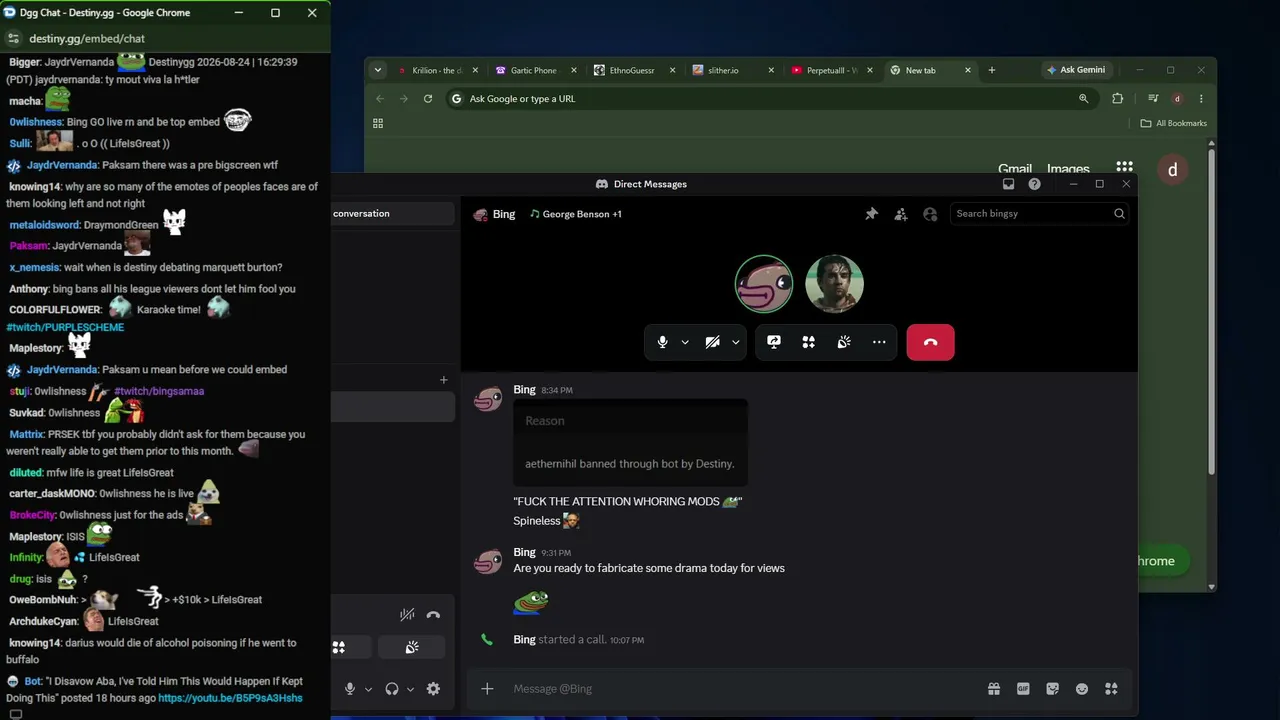The image size is (1280, 720).
Task: Toggle noise suppression in voice panel
Action: tap(407, 615)
